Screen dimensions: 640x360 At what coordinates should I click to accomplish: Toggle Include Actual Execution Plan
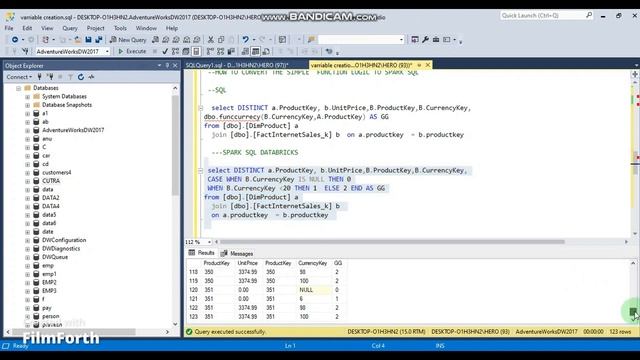click(x=210, y=51)
